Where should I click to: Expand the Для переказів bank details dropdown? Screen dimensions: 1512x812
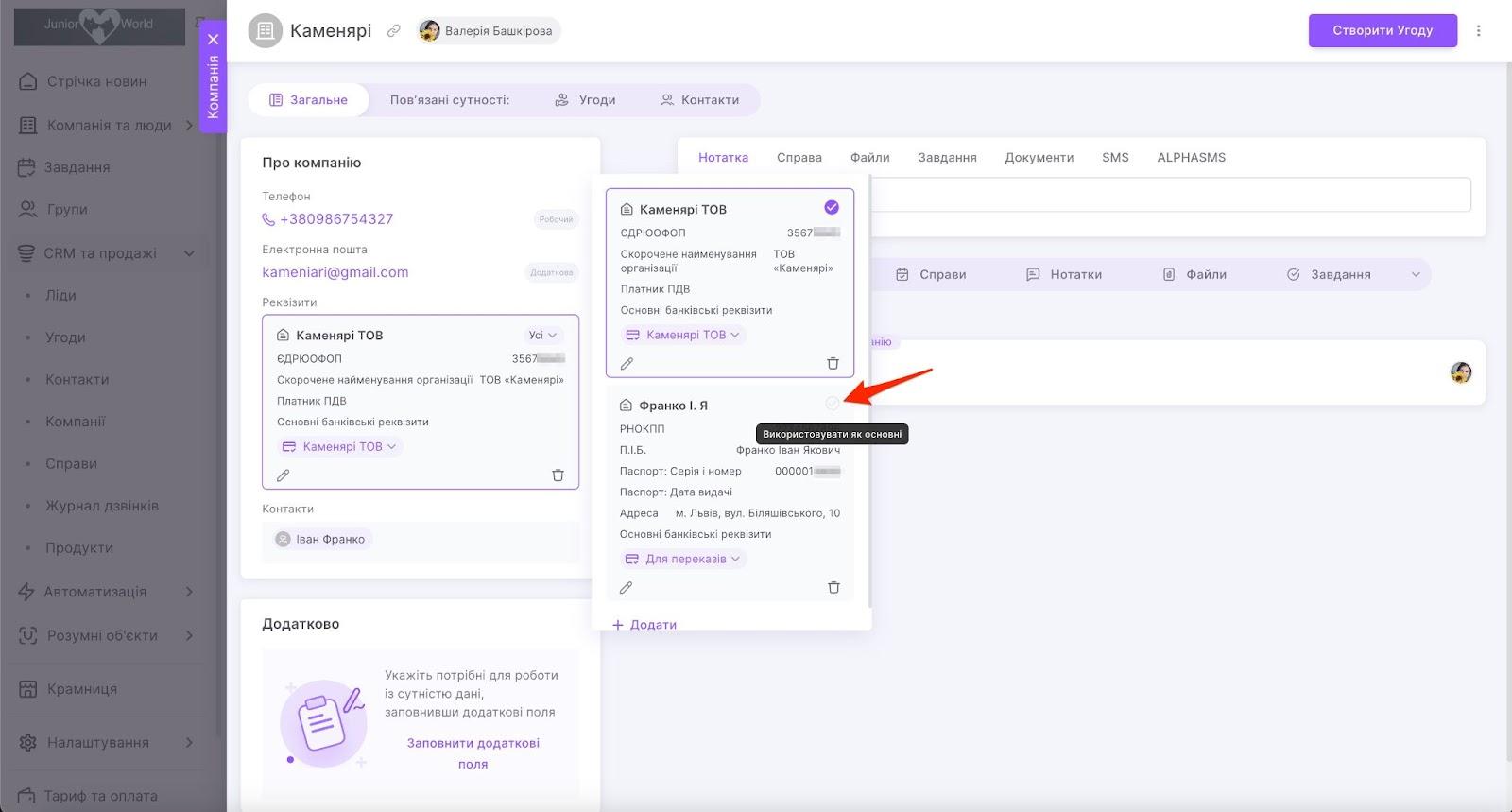coord(683,560)
